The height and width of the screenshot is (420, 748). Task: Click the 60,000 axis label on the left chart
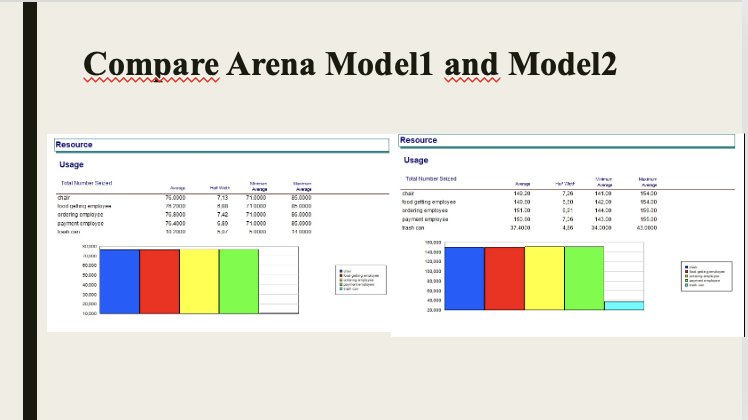(x=90, y=265)
